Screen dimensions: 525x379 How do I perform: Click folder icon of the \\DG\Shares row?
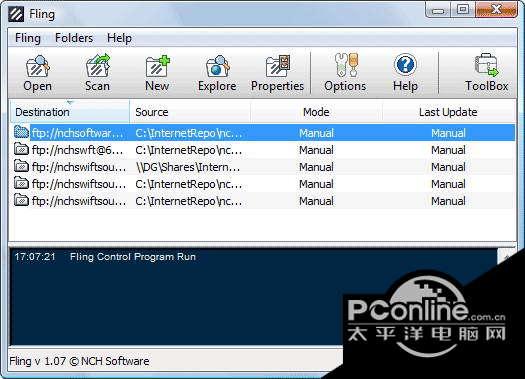[x=21, y=166]
